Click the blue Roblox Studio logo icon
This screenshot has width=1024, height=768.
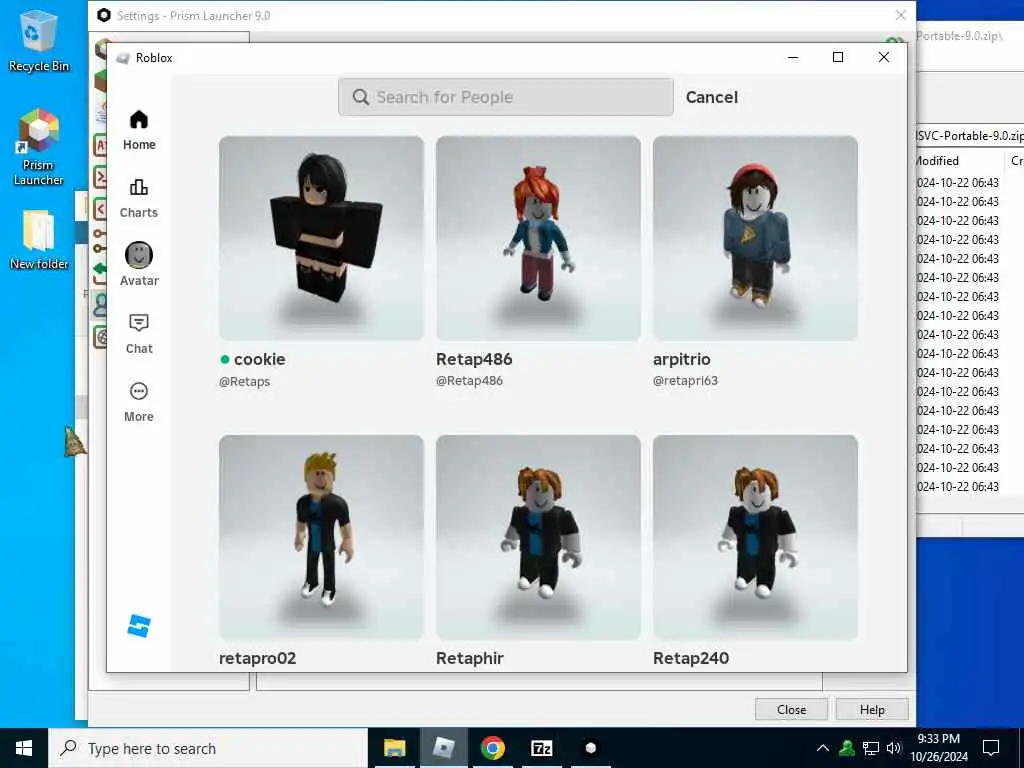tap(138, 626)
